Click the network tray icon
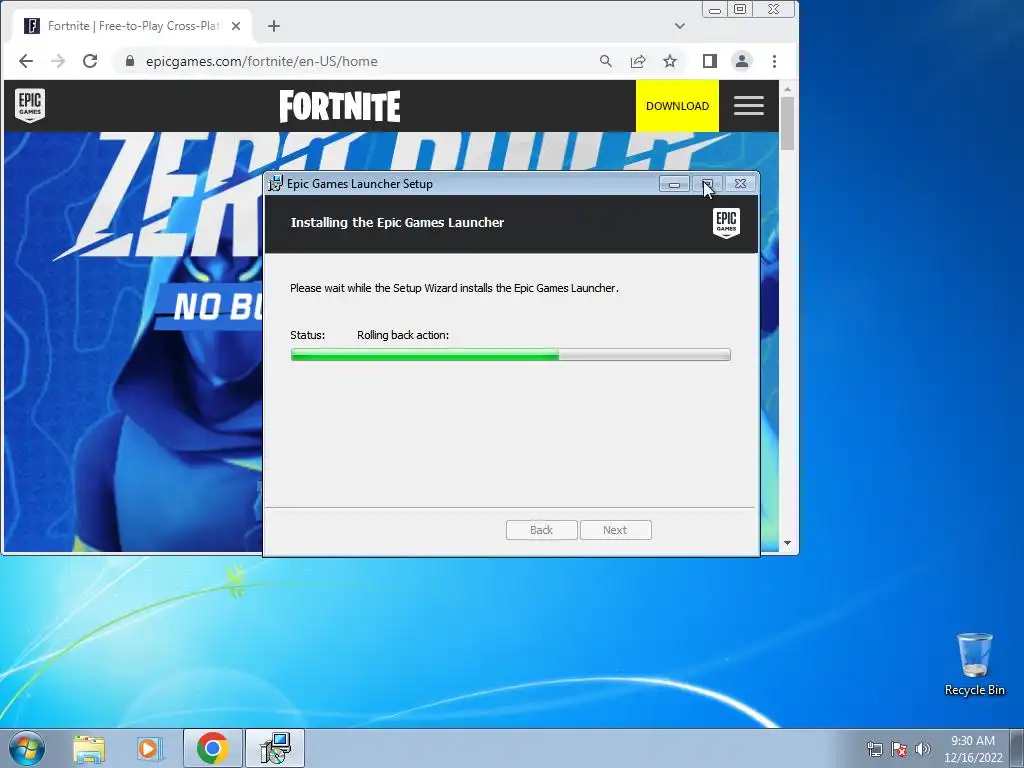The width and height of the screenshot is (1024, 768). (874, 749)
